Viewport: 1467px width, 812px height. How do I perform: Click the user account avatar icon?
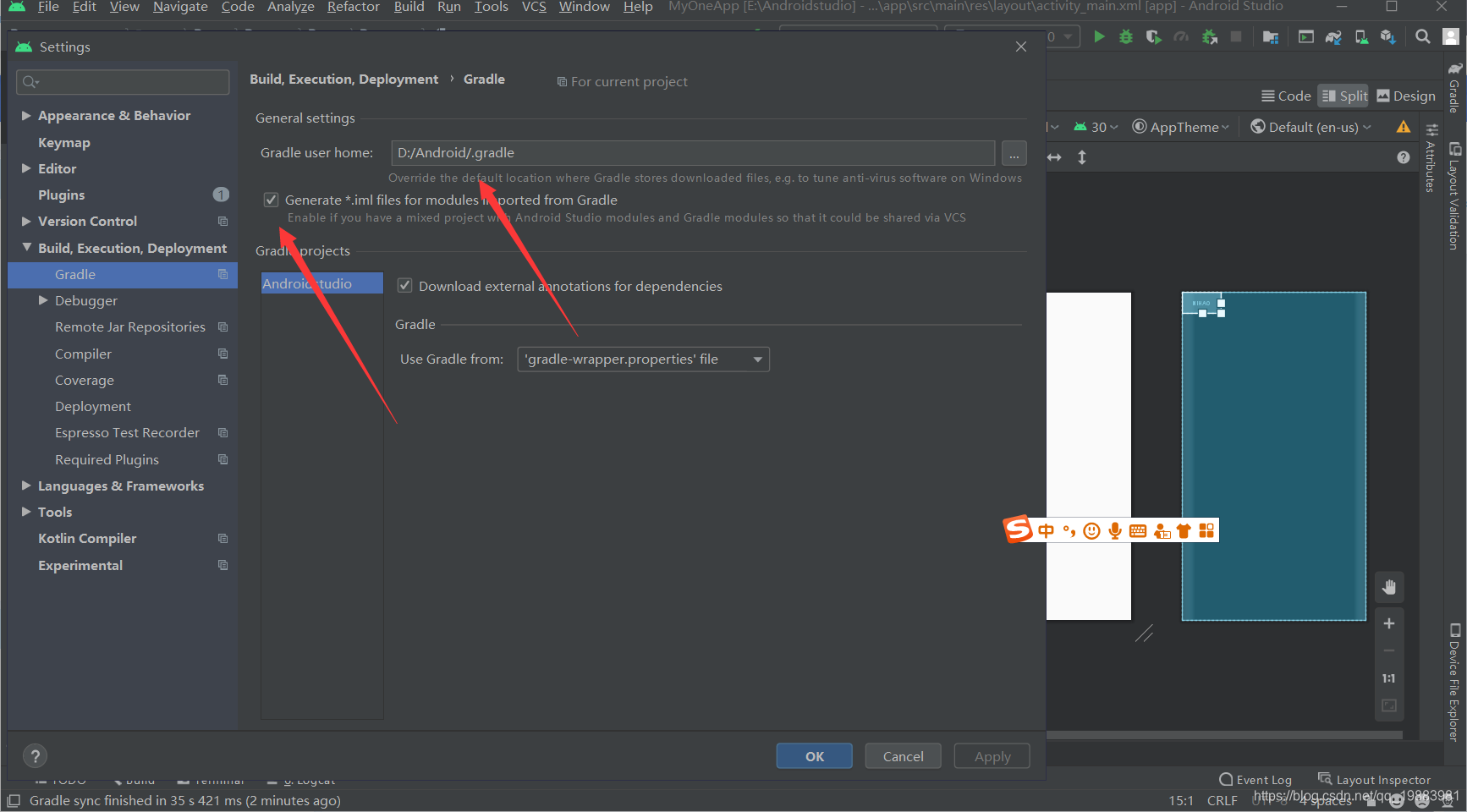pos(1451,36)
